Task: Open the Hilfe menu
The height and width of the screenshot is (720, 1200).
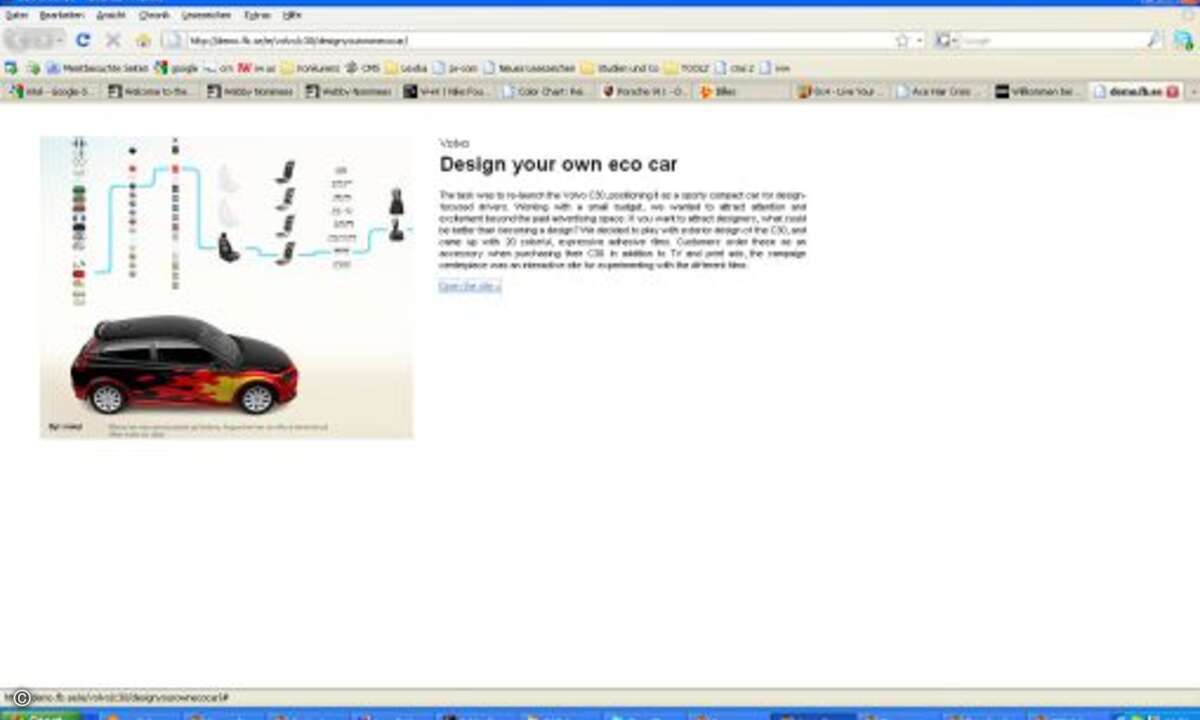Action: [292, 16]
